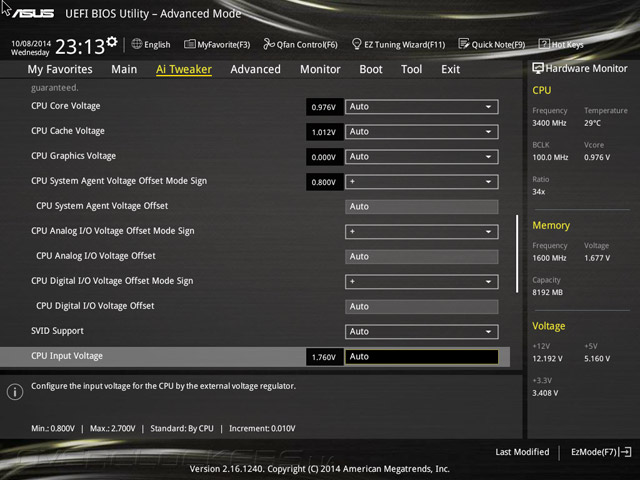Screen dimensions: 640x480
Task: Click CPU Analog I/O Voltage Offset field
Action: 422,257
